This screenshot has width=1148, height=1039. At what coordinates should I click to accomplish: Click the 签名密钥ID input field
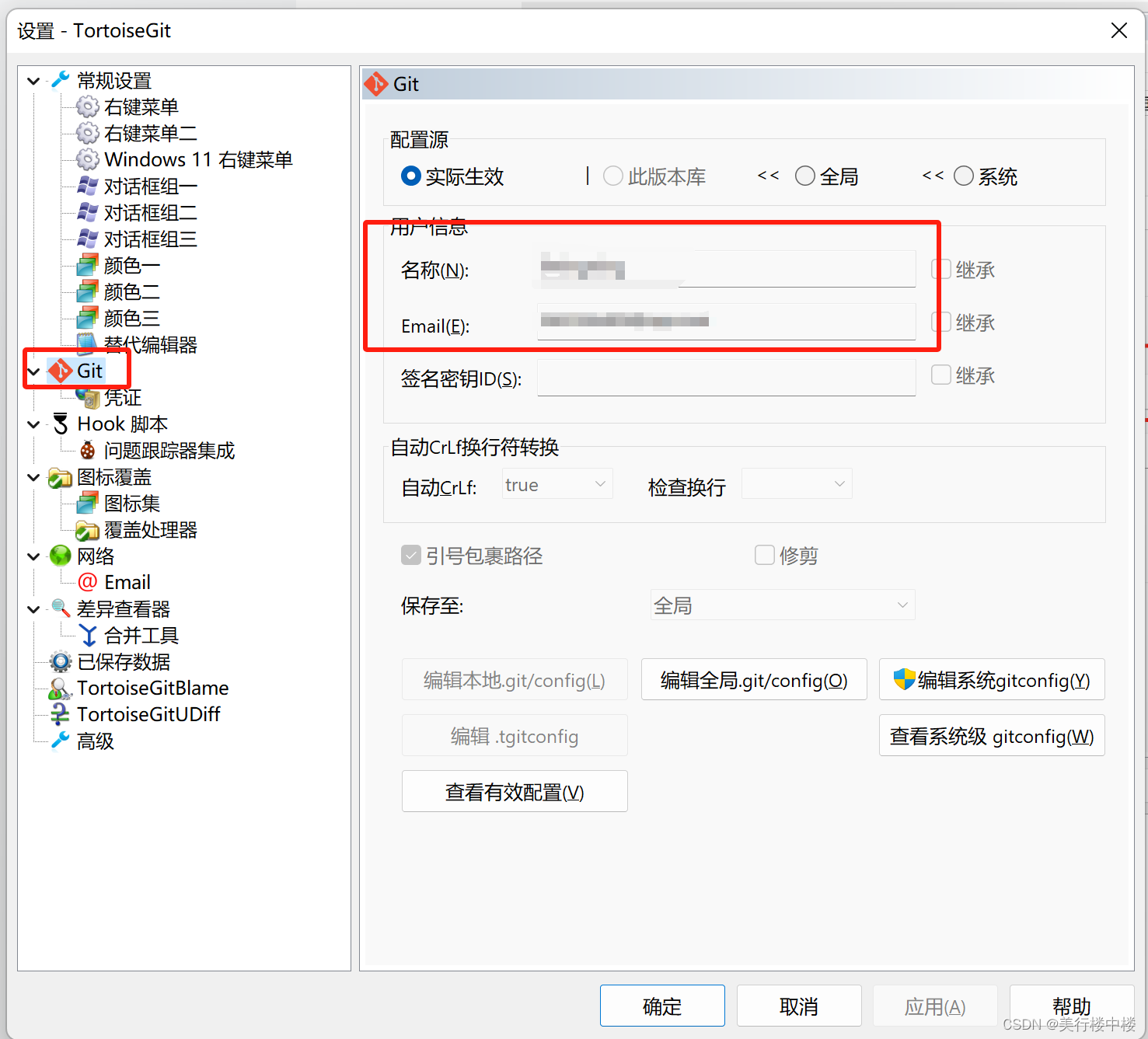tap(727, 378)
